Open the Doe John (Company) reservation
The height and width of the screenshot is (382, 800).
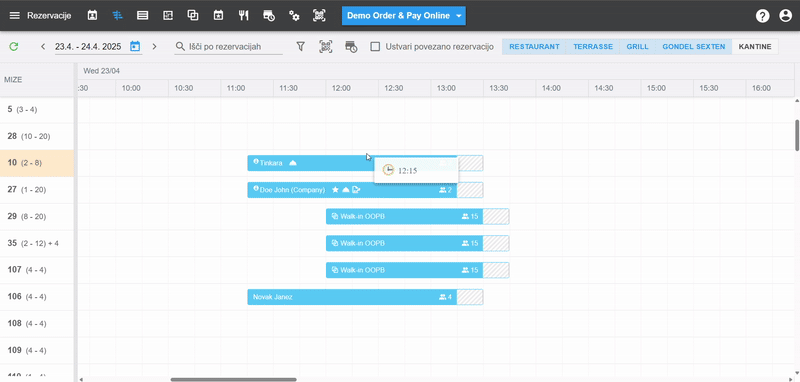tap(352, 190)
